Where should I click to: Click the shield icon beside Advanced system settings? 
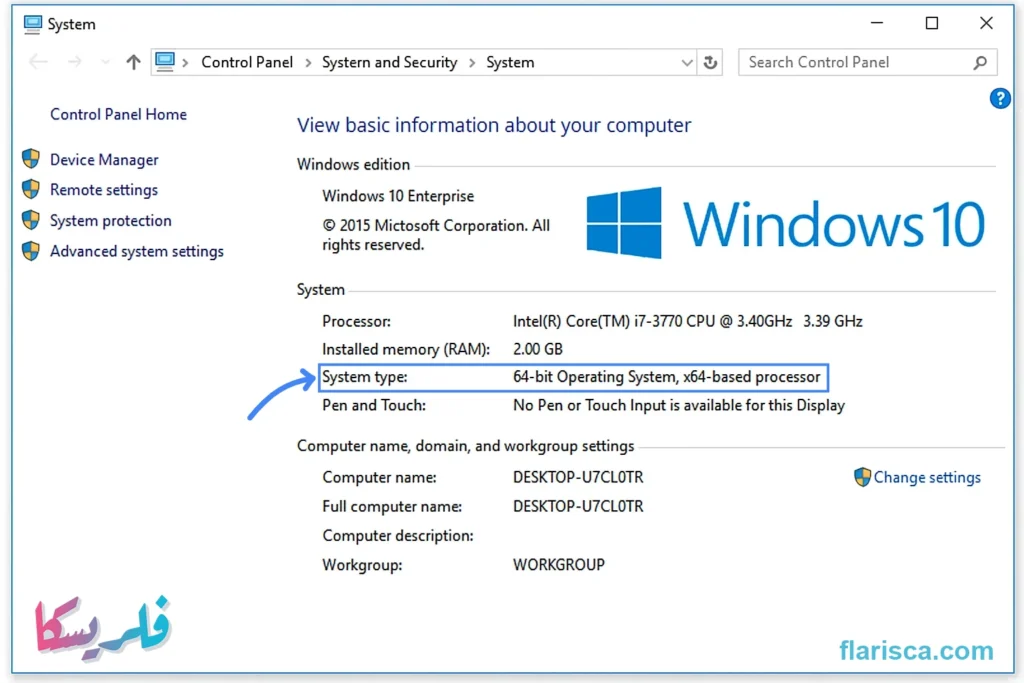point(31,251)
